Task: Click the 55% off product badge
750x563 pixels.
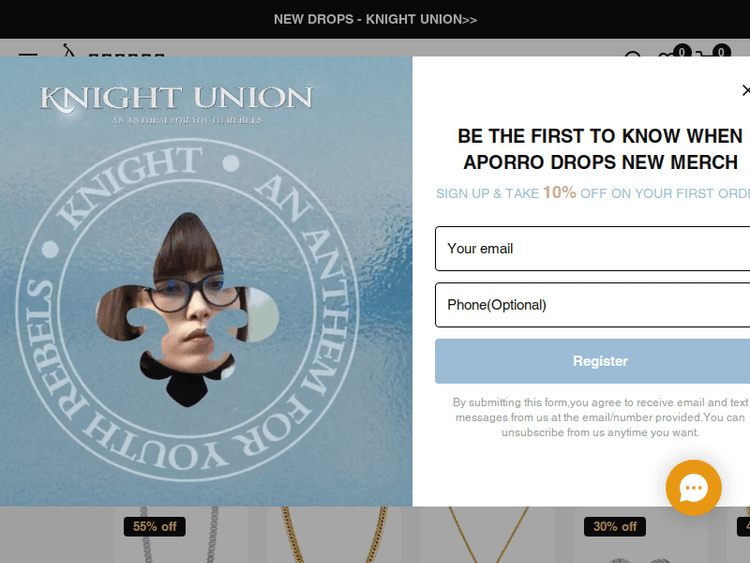Action: click(154, 527)
